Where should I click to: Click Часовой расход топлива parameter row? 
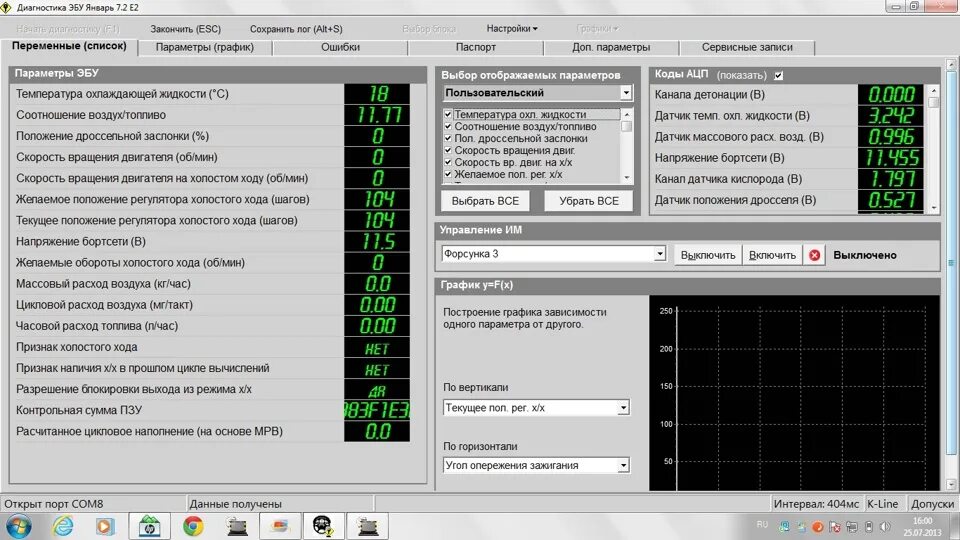tap(212, 326)
